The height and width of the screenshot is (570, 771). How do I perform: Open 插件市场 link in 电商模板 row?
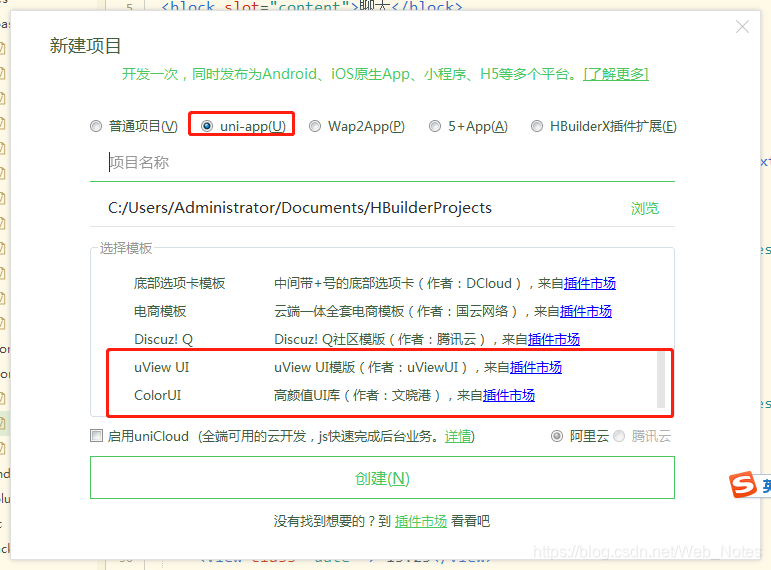(586, 311)
